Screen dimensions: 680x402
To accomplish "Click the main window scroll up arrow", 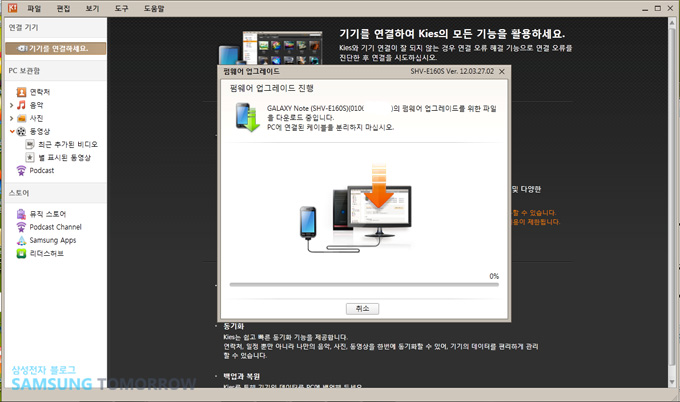I will (672, 23).
